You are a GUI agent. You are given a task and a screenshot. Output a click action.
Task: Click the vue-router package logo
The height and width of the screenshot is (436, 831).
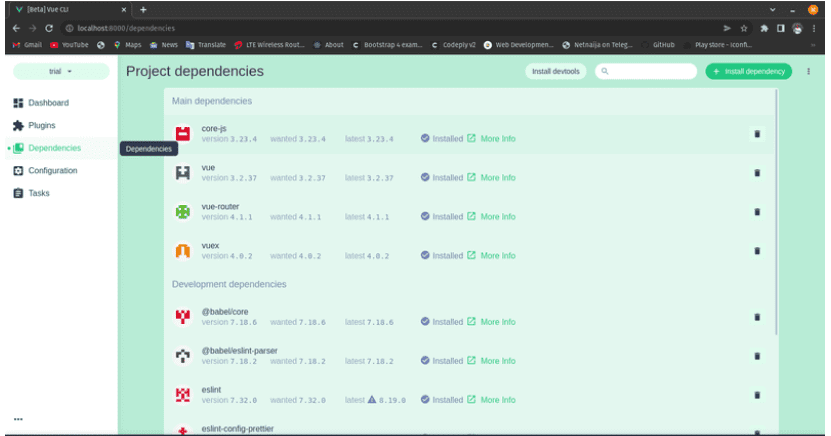coord(183,212)
